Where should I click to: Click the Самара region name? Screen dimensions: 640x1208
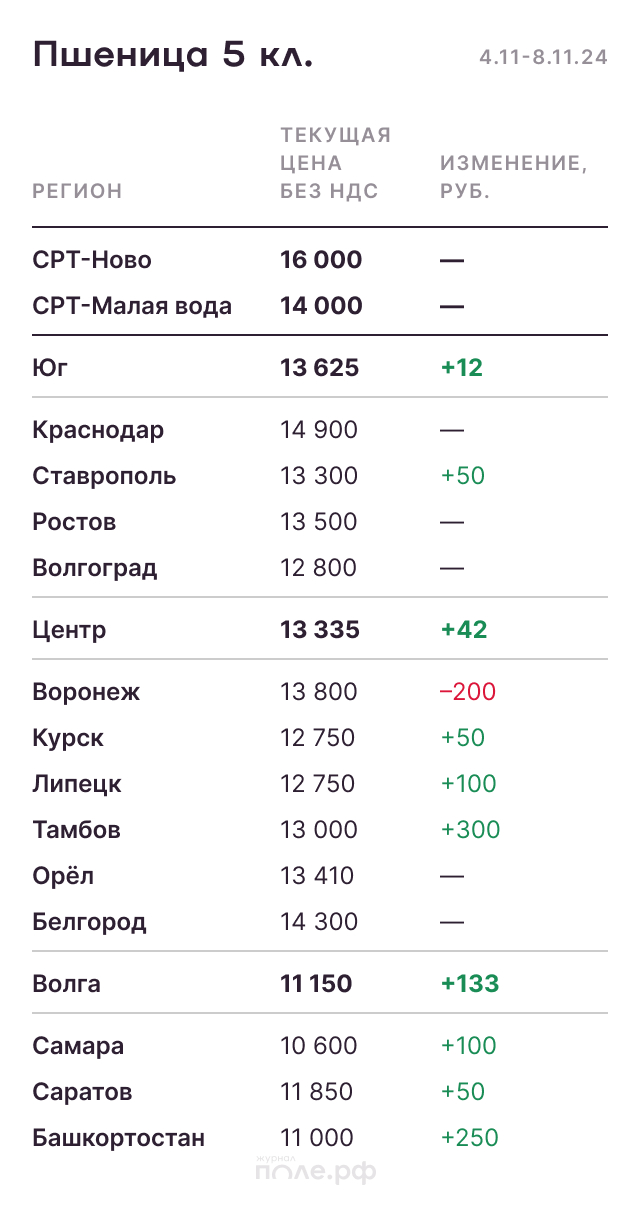(78, 1046)
